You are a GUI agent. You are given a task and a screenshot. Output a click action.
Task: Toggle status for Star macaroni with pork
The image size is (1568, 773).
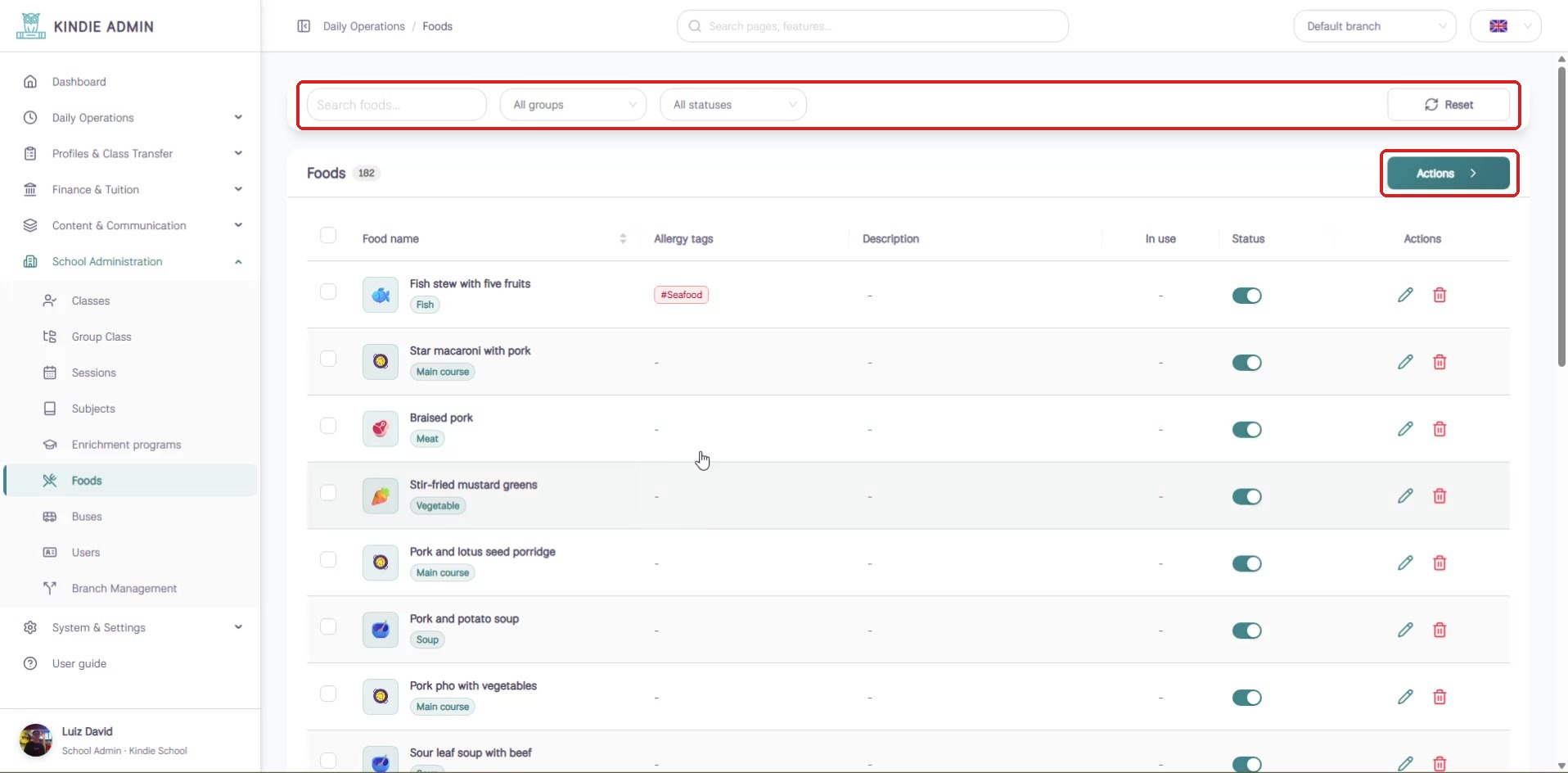pos(1247,363)
